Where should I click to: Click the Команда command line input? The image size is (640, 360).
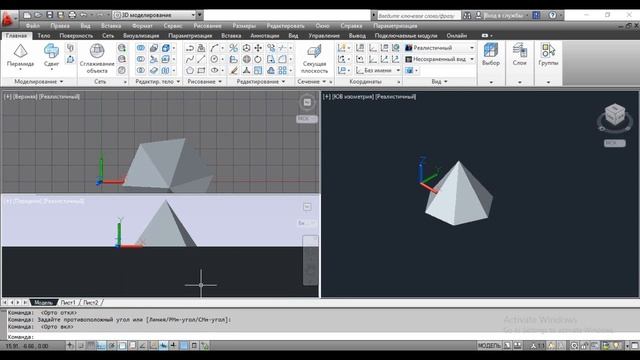(322, 337)
